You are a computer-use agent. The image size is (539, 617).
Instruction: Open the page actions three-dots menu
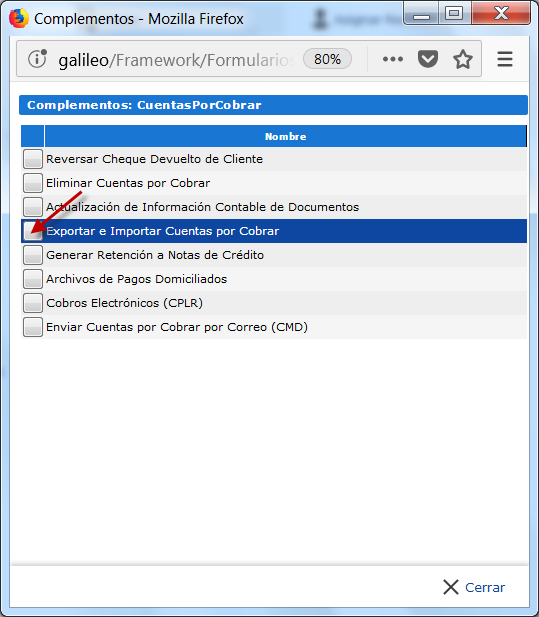[x=393, y=59]
